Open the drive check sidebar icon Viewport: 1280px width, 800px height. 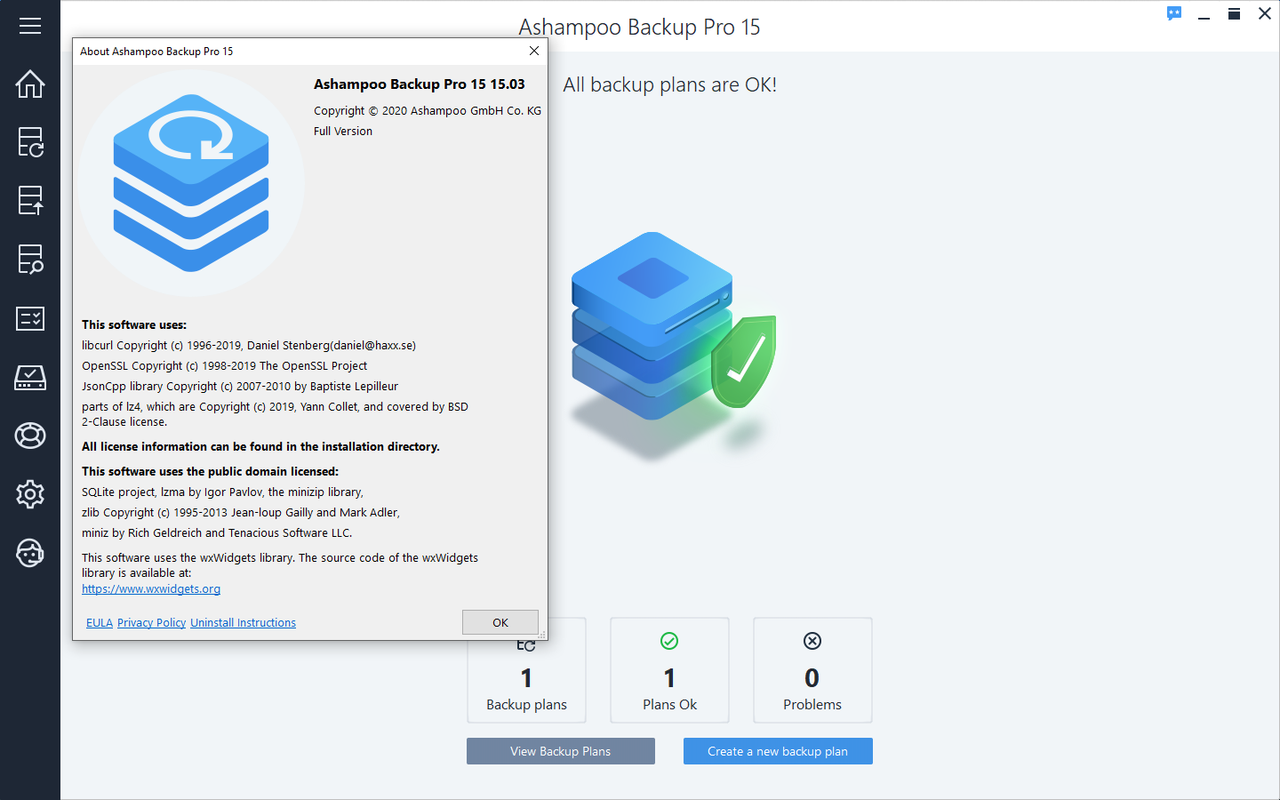point(30,377)
